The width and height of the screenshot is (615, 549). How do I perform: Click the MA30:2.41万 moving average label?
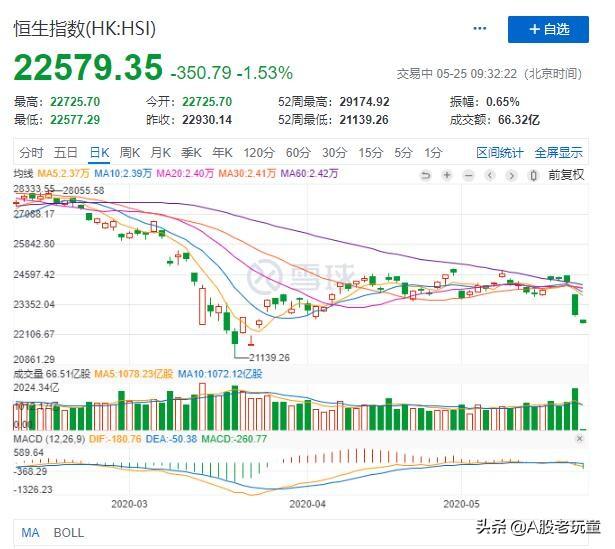click(247, 173)
